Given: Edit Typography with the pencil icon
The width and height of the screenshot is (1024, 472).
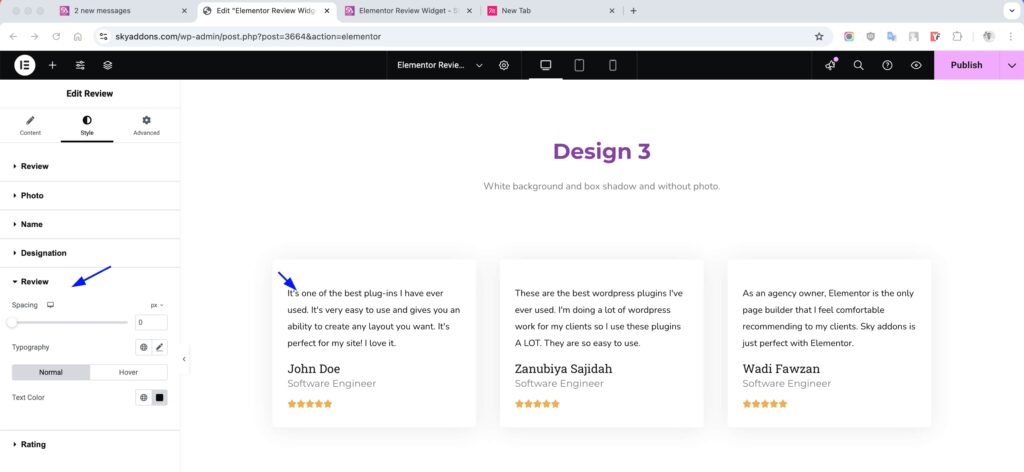Looking at the screenshot, I should (159, 347).
